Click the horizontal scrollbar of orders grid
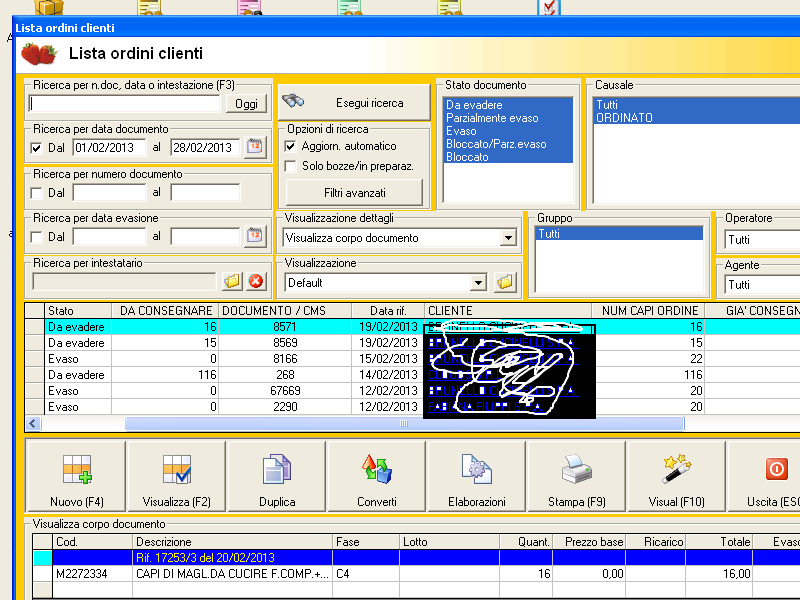The width and height of the screenshot is (800, 600). coord(404,424)
